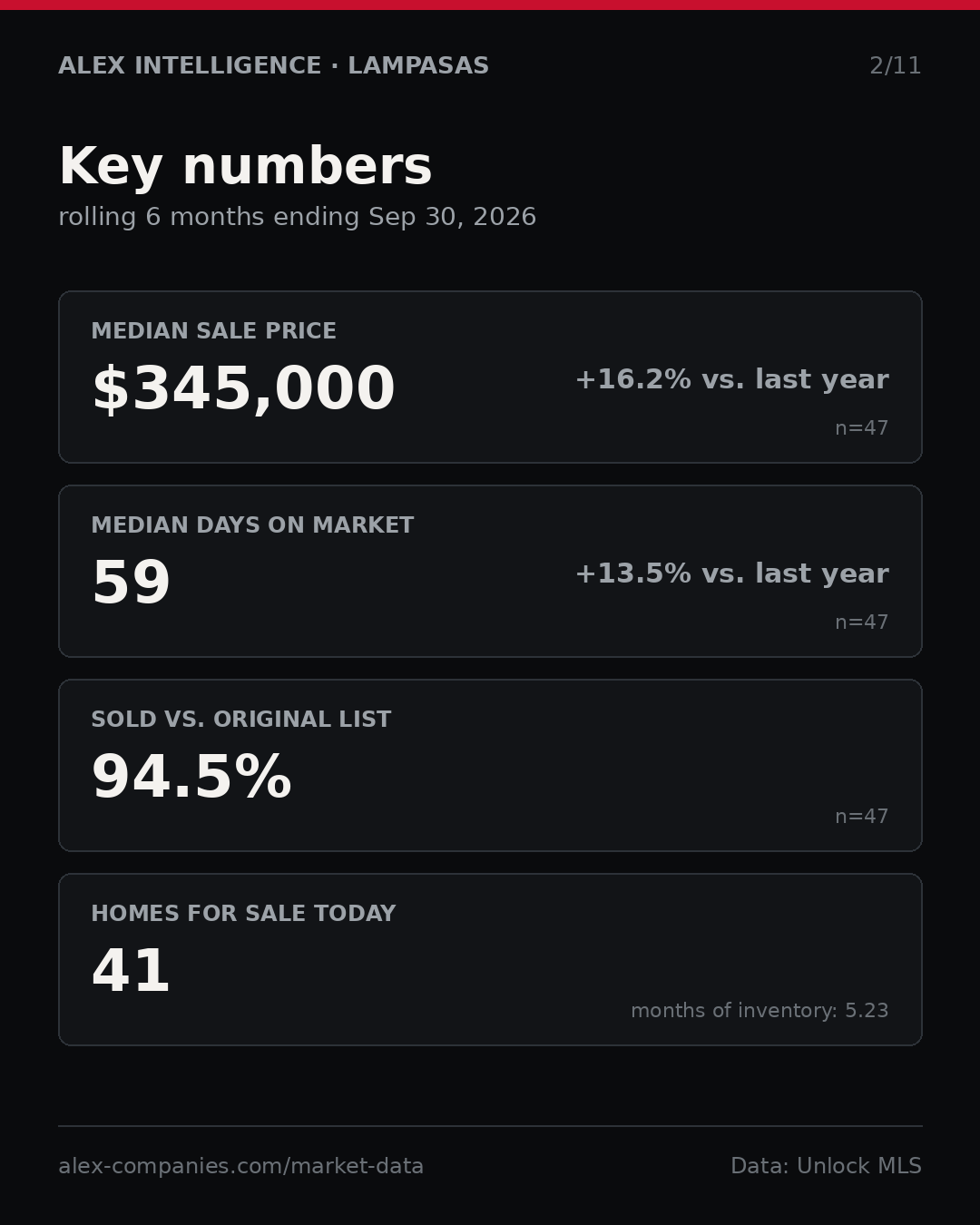Click the Key numbers heading
Image resolution: width=980 pixels, height=1225 pixels.
point(245,167)
